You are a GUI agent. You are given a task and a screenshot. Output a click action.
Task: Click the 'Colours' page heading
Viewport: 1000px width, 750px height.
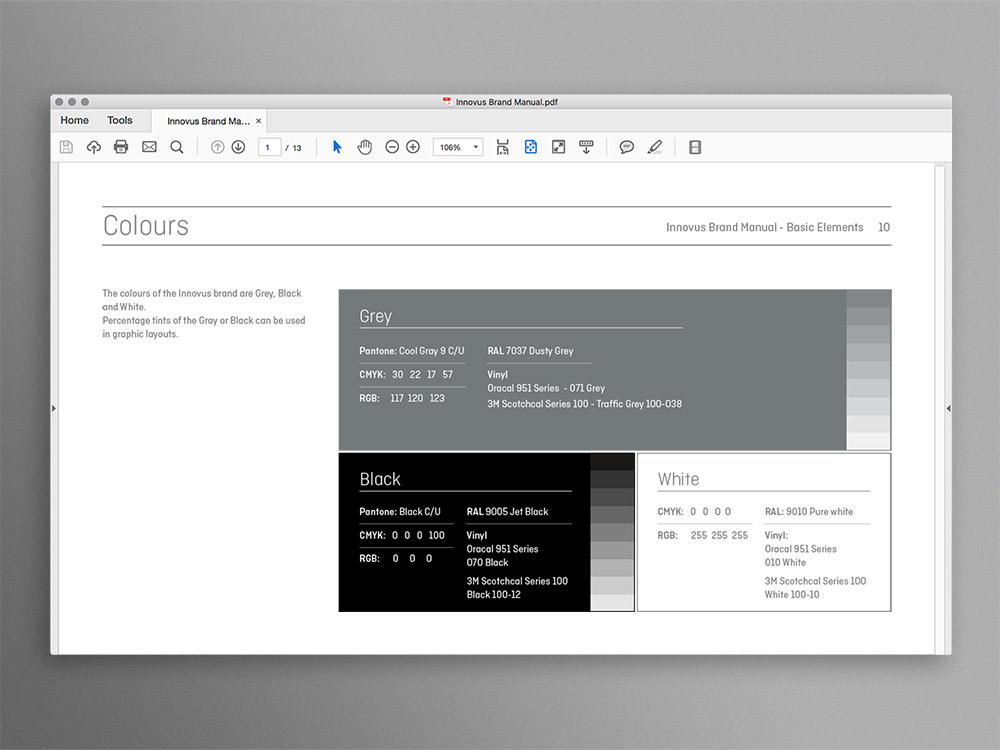[146, 226]
